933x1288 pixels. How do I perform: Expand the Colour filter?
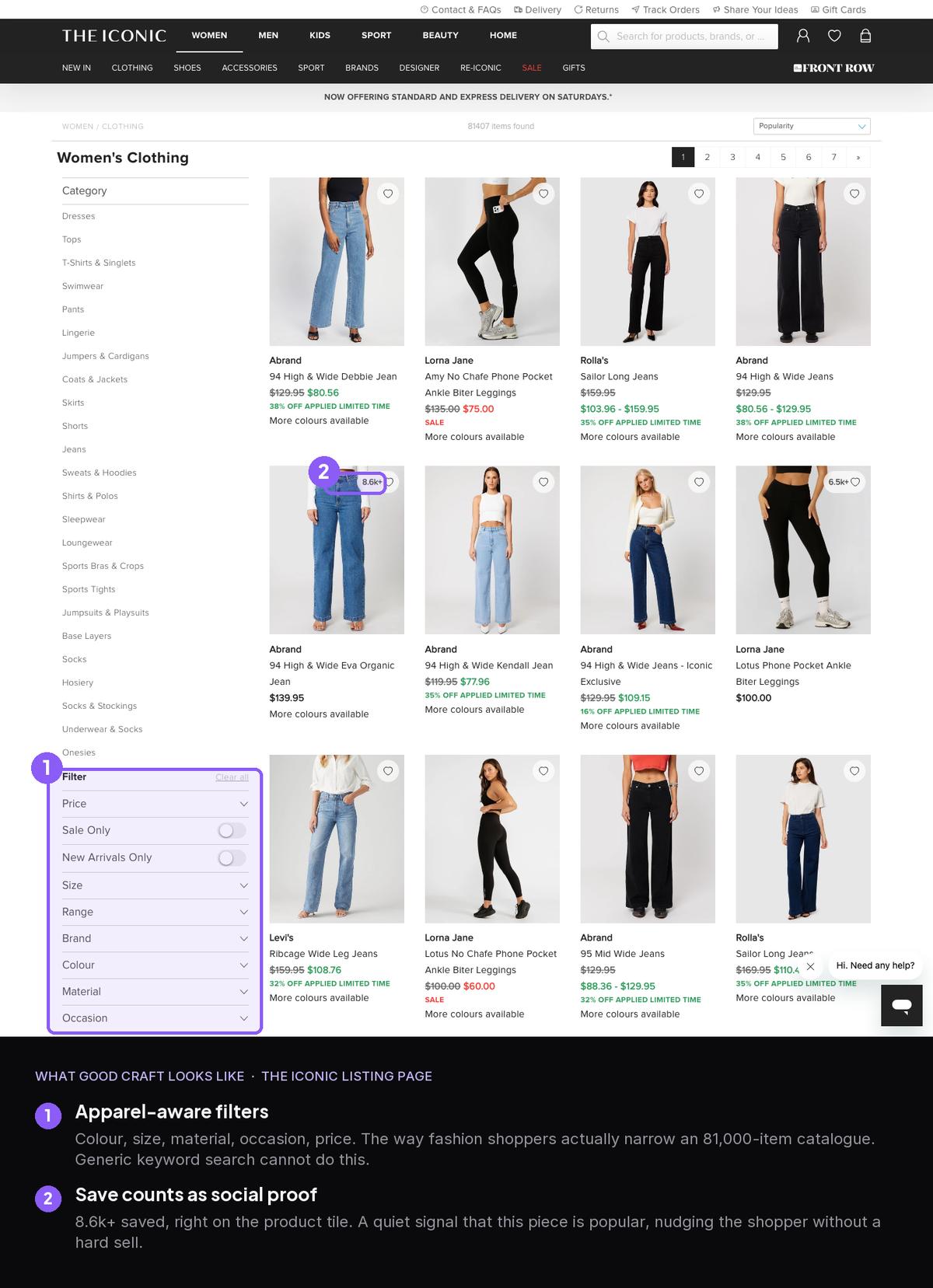pyautogui.click(x=155, y=965)
